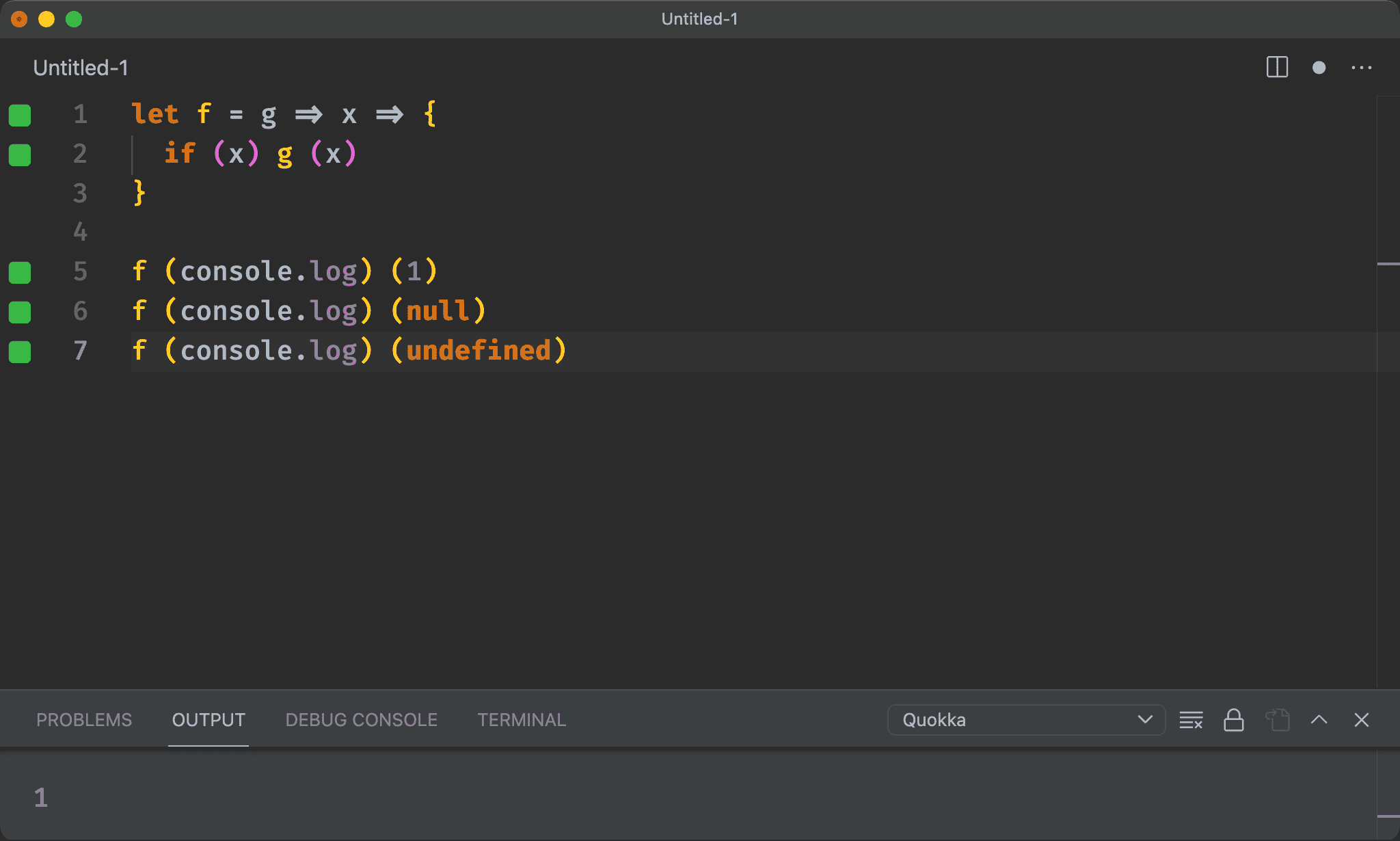
Task: Click 'console' on line 5
Action: 237,271
